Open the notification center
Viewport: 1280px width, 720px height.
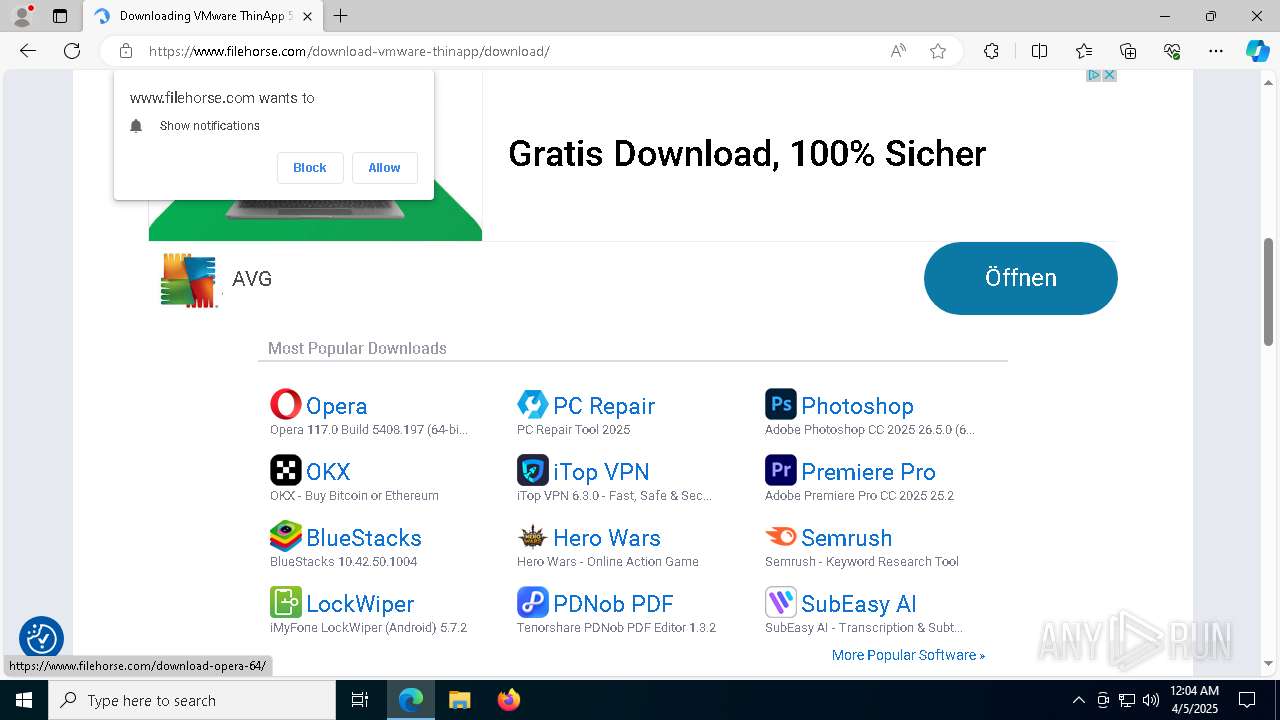(x=1247, y=700)
